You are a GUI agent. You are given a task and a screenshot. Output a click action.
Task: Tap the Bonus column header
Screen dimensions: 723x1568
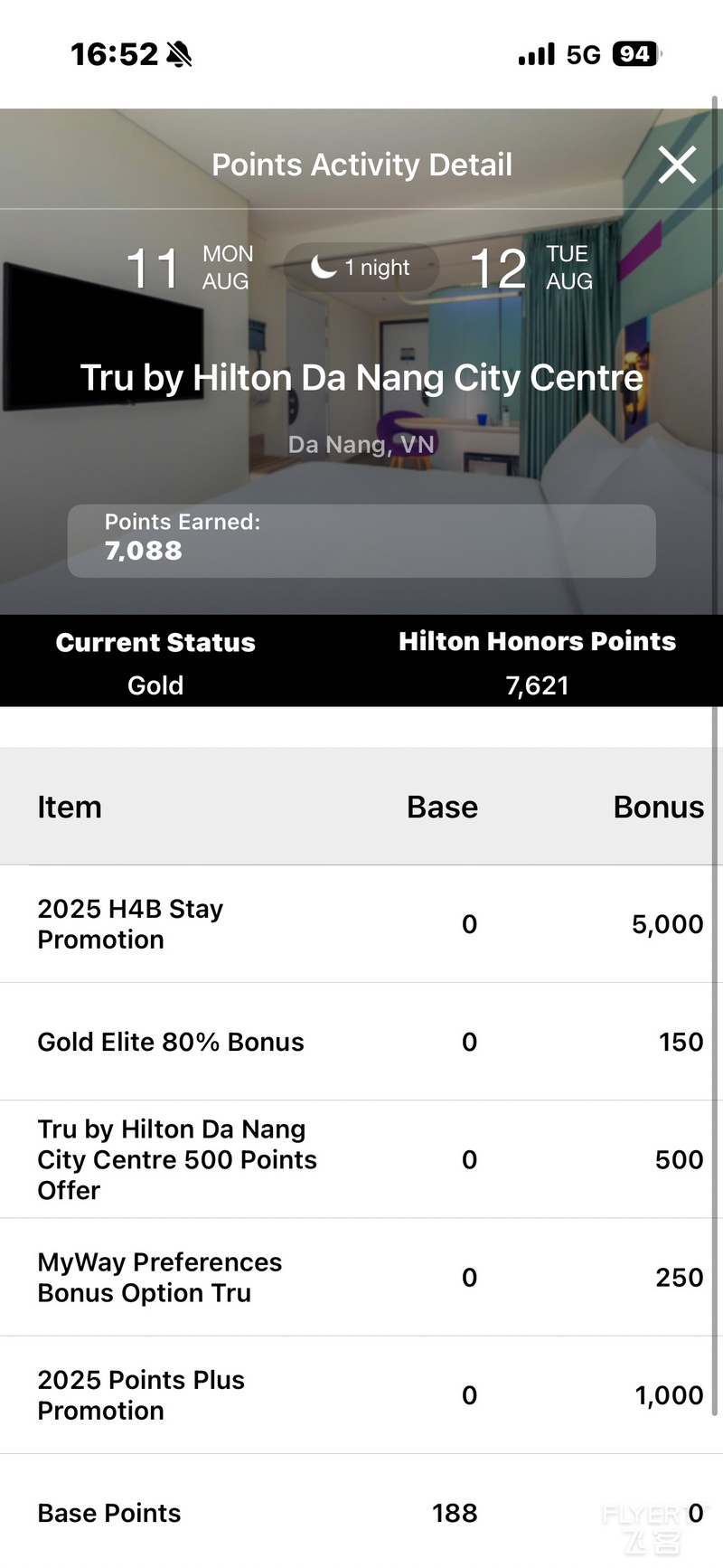pyautogui.click(x=658, y=807)
